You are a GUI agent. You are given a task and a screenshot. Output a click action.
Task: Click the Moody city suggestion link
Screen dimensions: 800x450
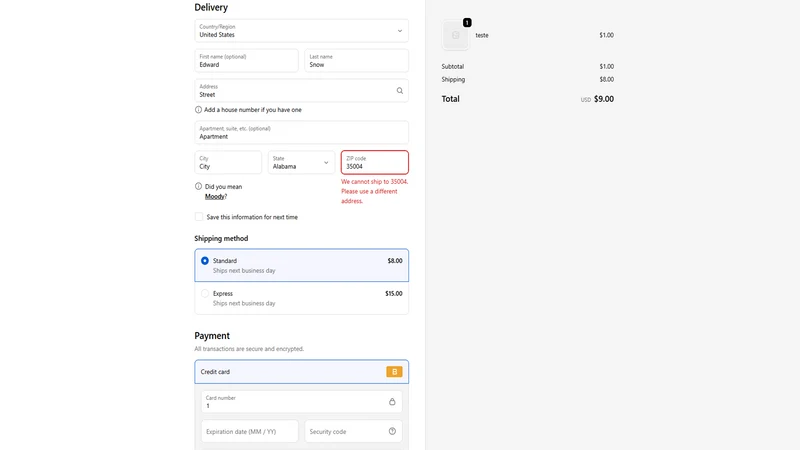click(215, 196)
